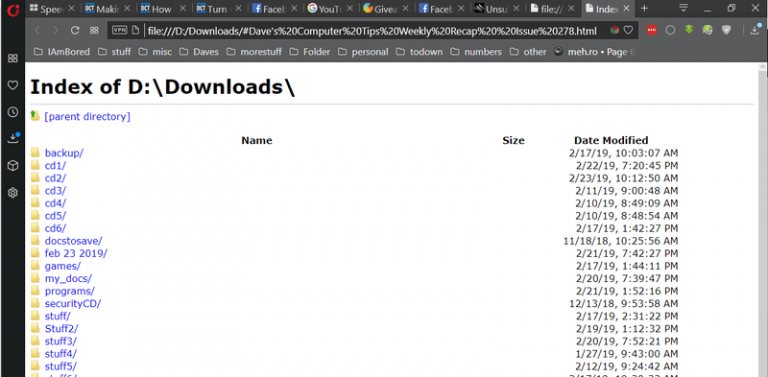Viewport: 768px width, 377px height.
Task: Toggle the red ad blocker extension icon
Action: pyautogui.click(x=651, y=30)
